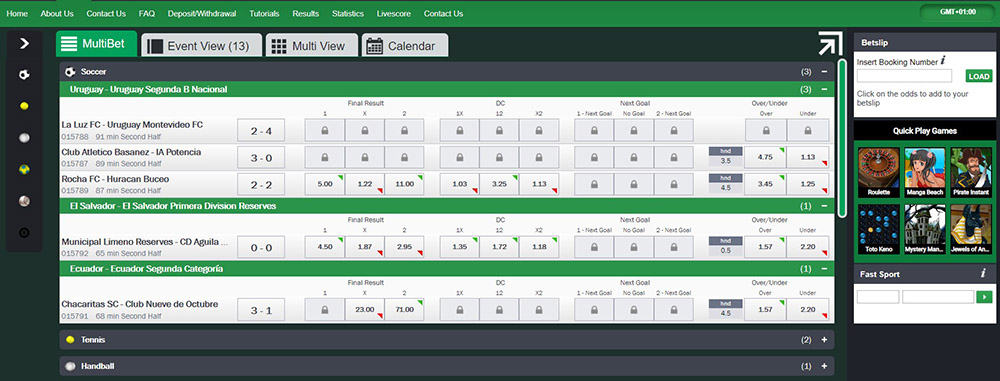Image resolution: width=1000 pixels, height=381 pixels.
Task: Open Rocha FC - Huracan Buceo match
Action: (115, 179)
